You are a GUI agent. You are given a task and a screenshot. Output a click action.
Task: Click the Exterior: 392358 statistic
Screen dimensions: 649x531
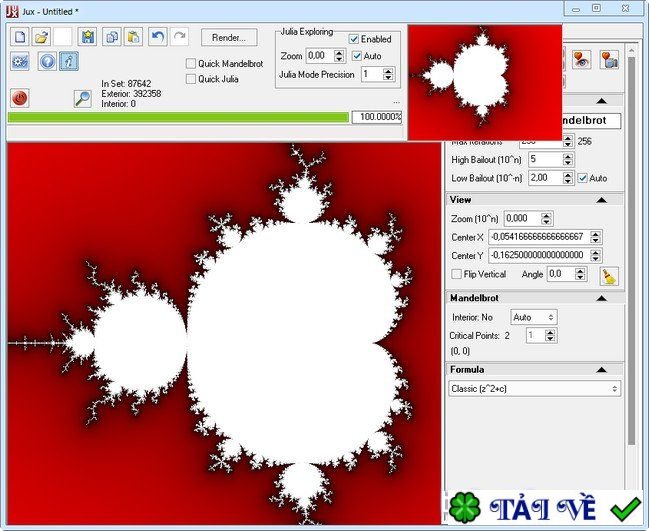(x=131, y=94)
